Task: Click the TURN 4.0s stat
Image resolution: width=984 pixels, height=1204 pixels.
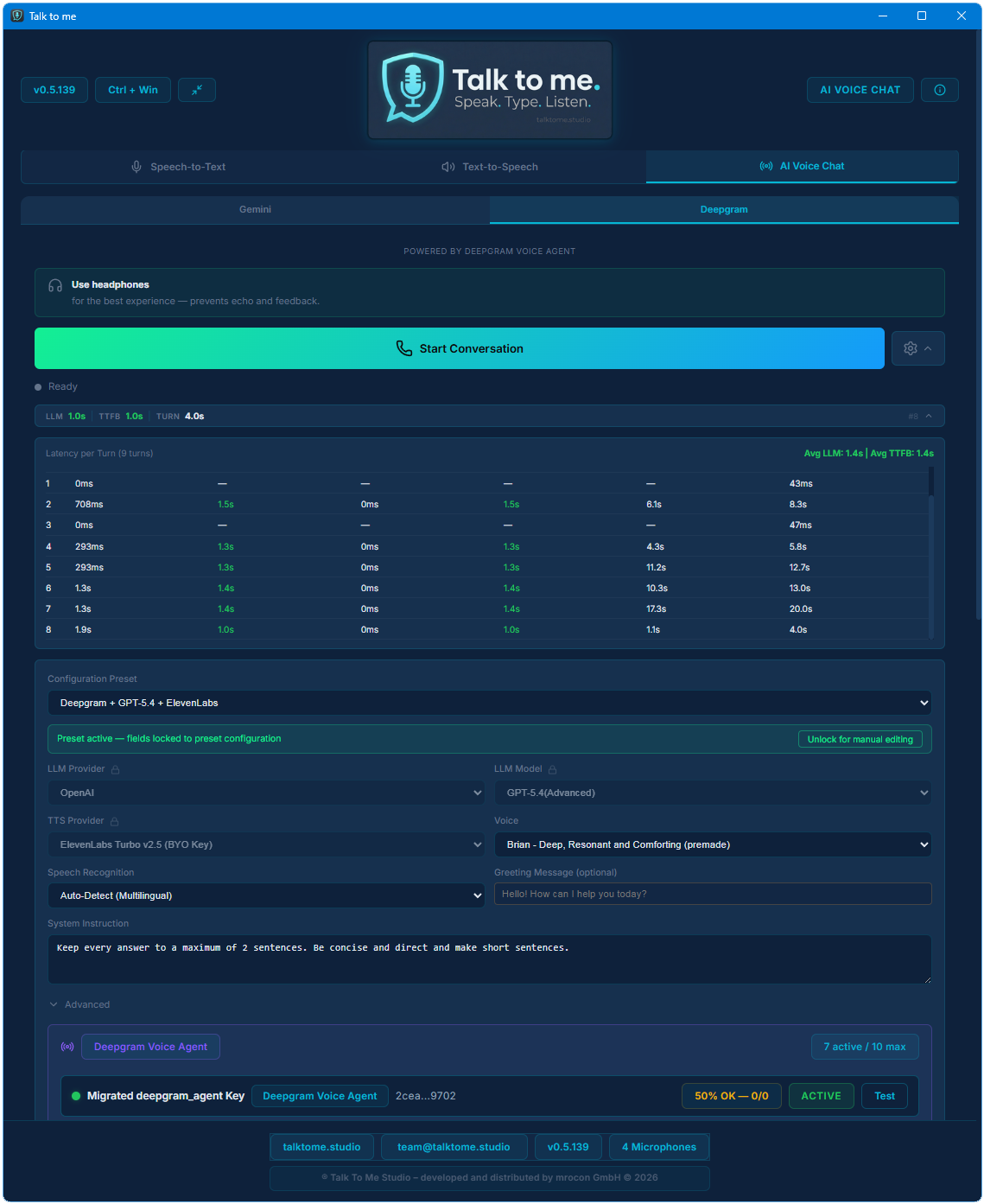Action: pyautogui.click(x=181, y=417)
